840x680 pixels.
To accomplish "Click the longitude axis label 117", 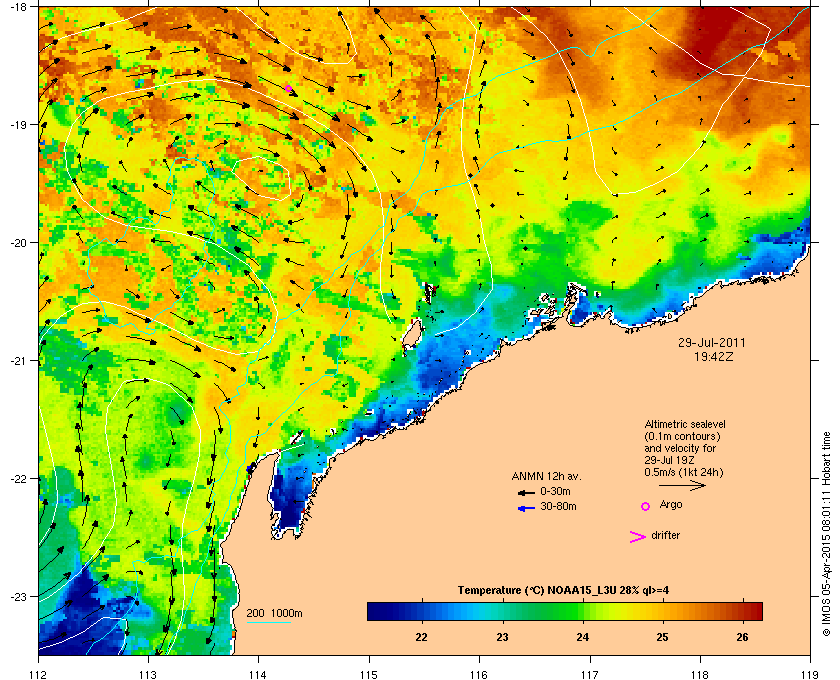I will pos(590,675).
